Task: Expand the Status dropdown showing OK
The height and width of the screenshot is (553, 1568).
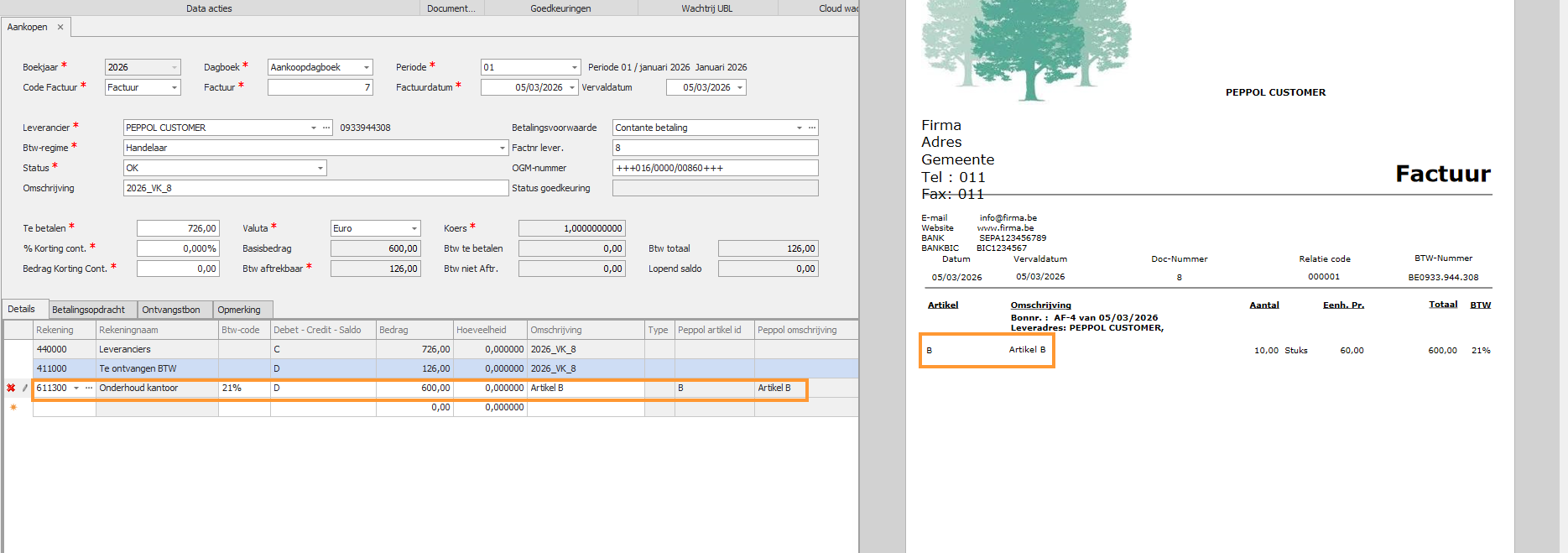Action: [x=320, y=168]
